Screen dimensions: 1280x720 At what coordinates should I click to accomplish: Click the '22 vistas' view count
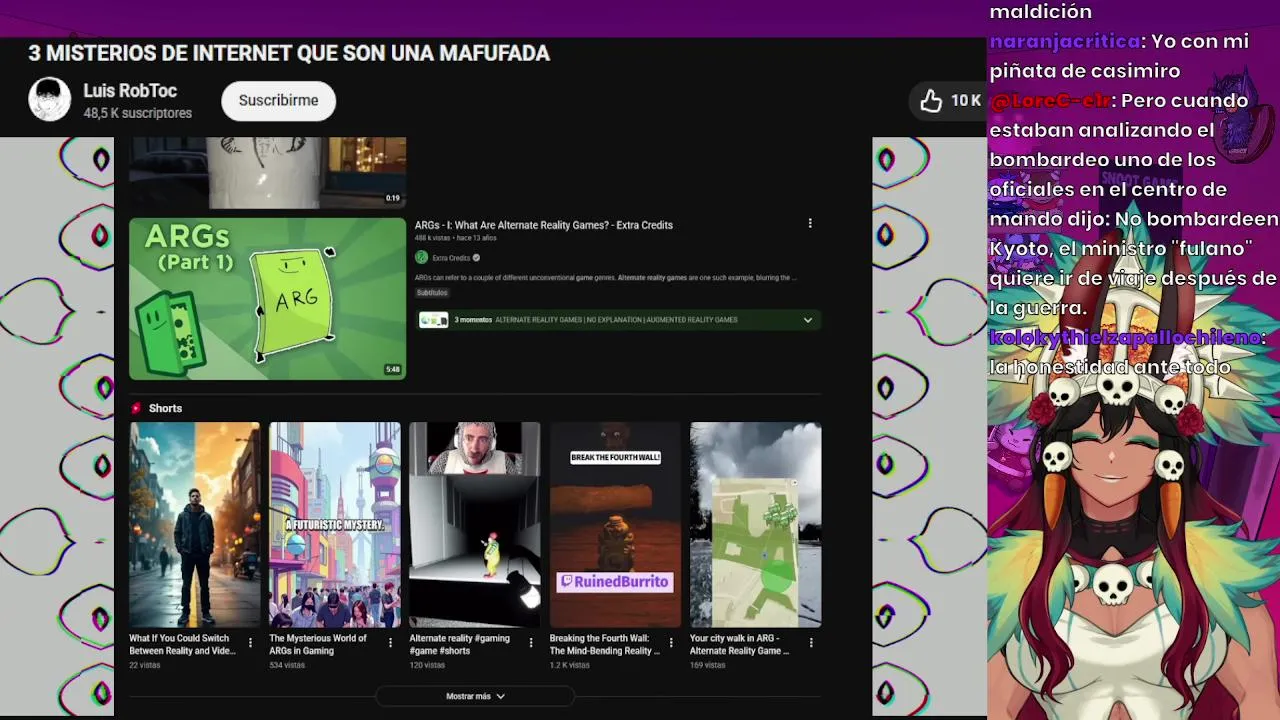(144, 665)
